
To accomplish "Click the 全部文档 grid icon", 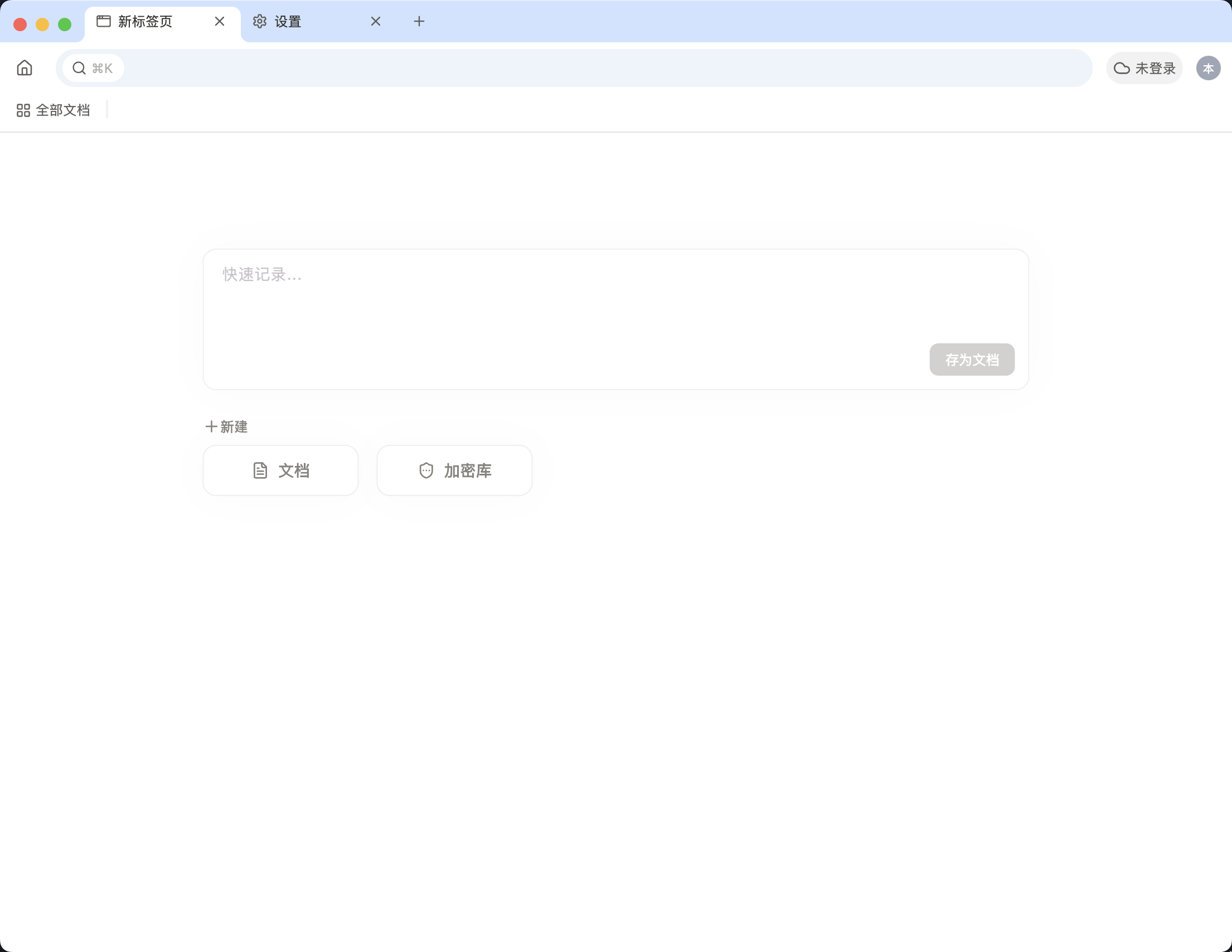I will (x=23, y=110).
